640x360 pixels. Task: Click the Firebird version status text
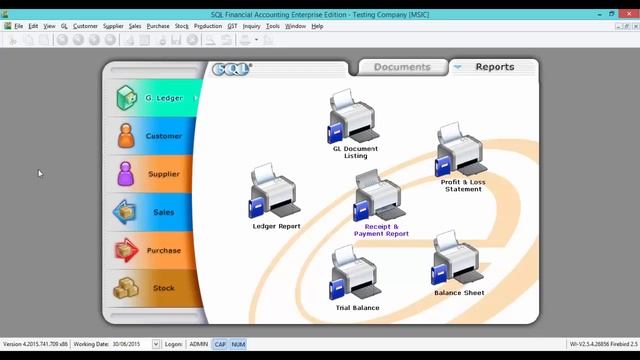pyautogui.click(x=604, y=344)
